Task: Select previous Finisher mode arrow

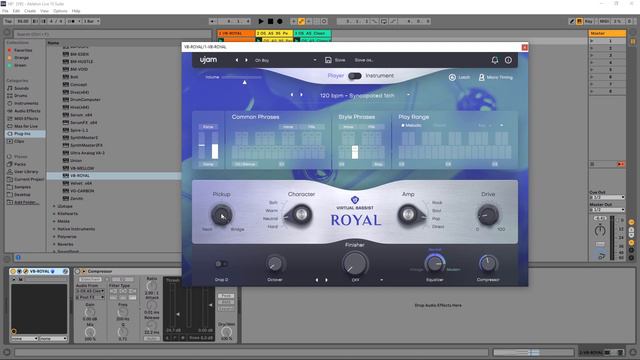Action: click(x=317, y=280)
